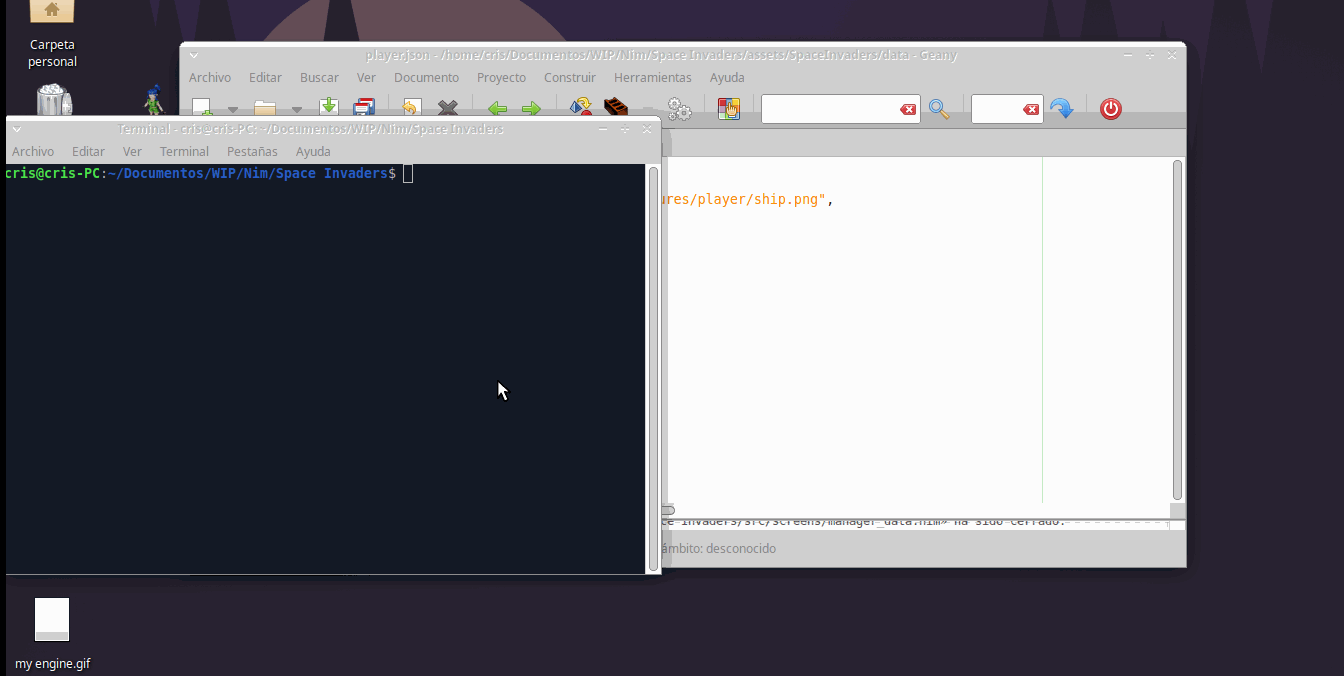
Task: Click the Open file folder icon in Geany
Action: click(265, 107)
